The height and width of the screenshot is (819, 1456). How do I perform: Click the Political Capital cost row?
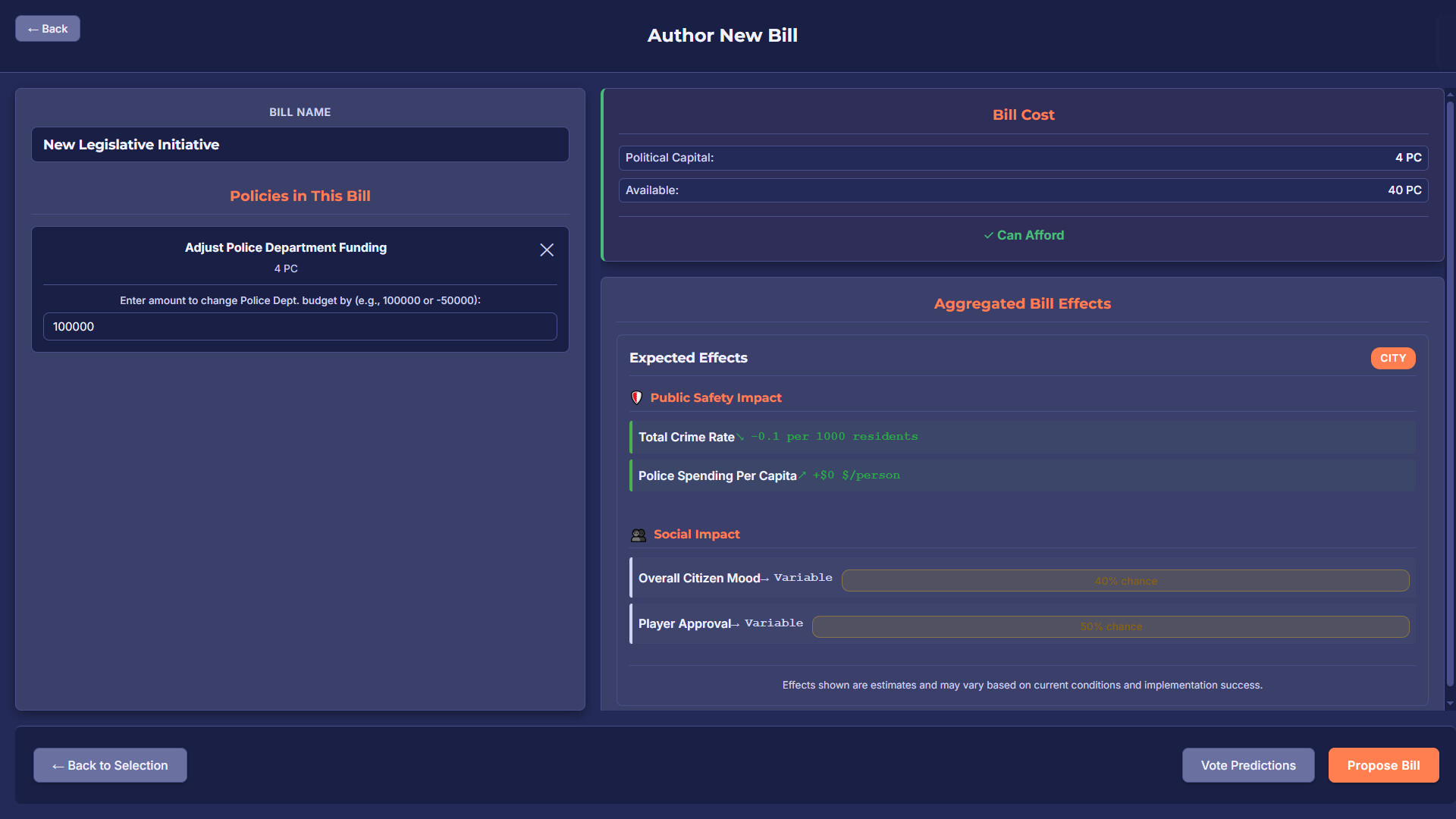(x=1022, y=158)
